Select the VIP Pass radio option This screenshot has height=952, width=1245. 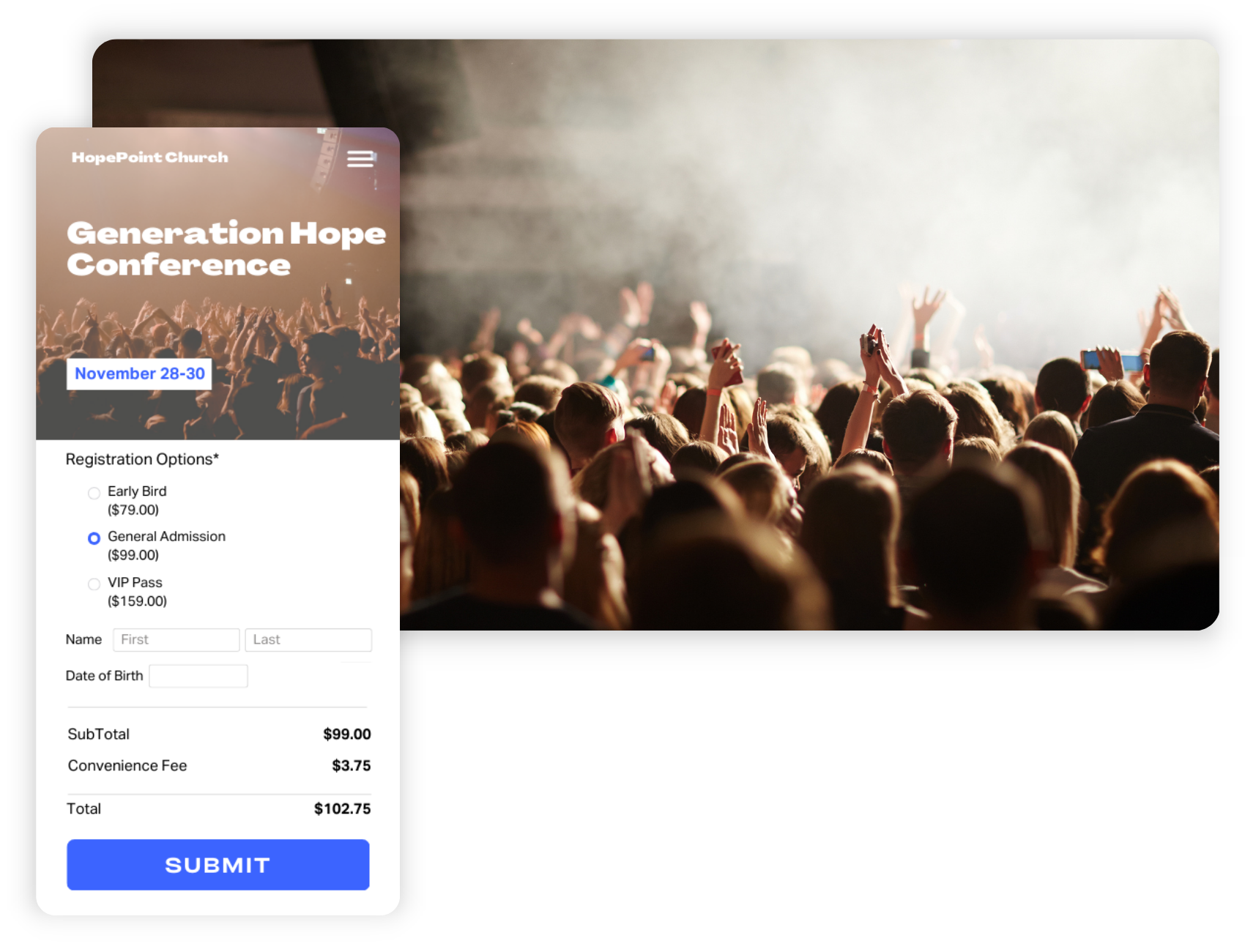[x=94, y=584]
